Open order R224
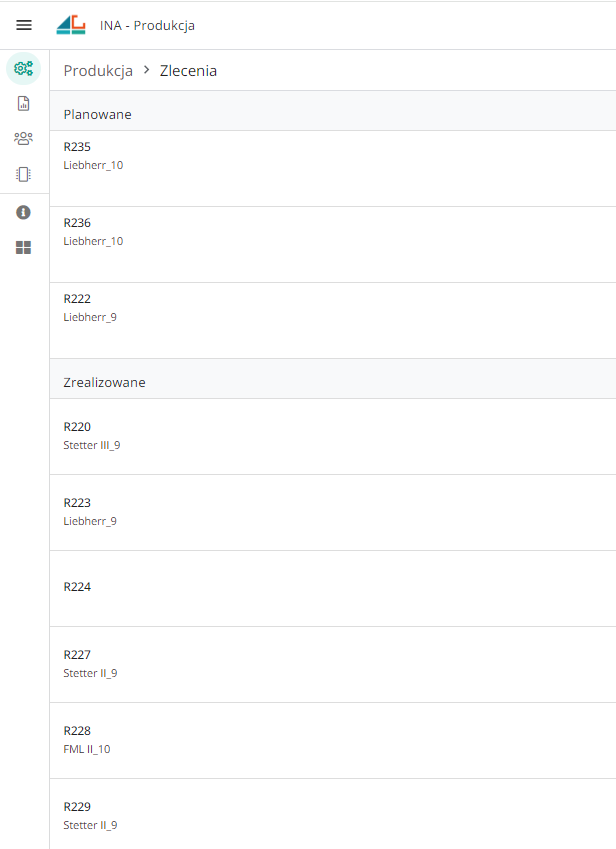616x849 pixels. coord(332,588)
